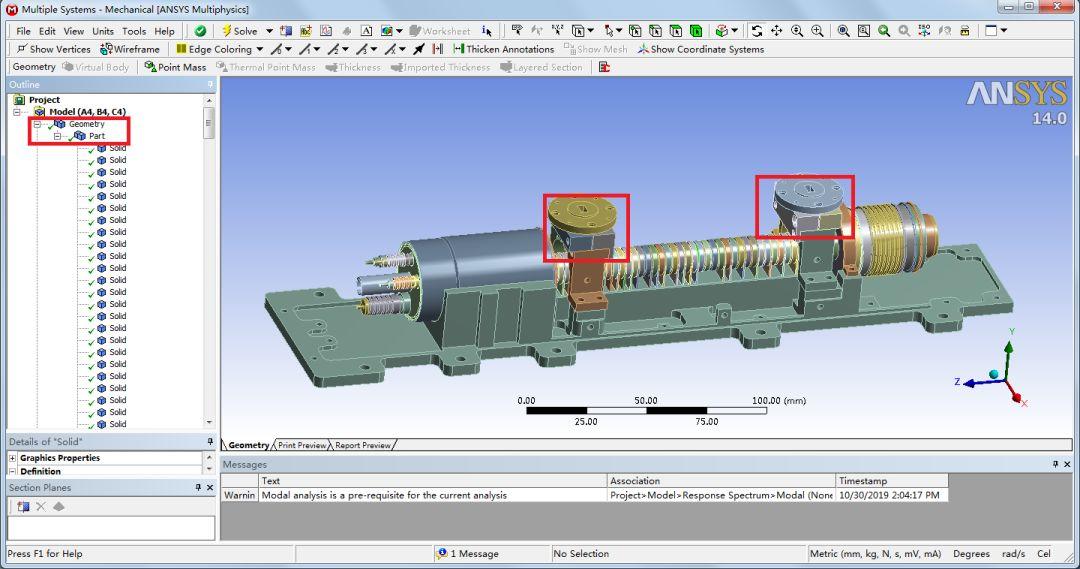This screenshot has height=569, width=1080.
Task: Click the red icon after Layered Section
Action: tap(604, 67)
